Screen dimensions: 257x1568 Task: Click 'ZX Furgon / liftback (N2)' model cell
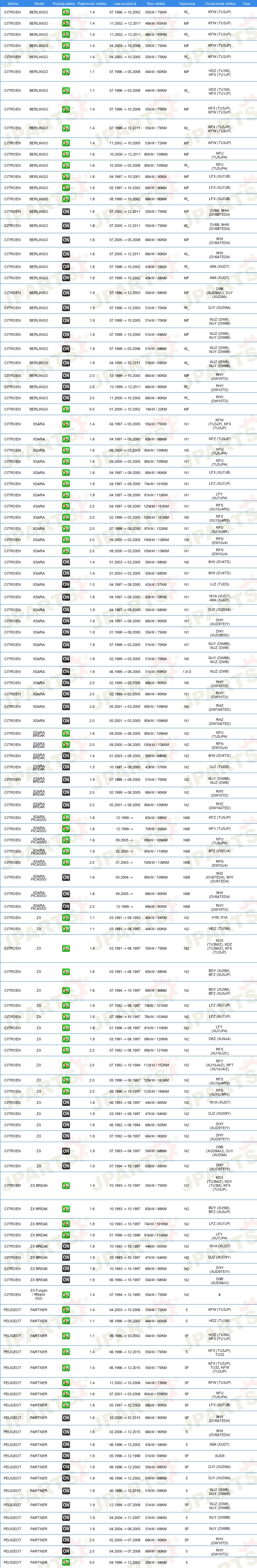point(39,1295)
